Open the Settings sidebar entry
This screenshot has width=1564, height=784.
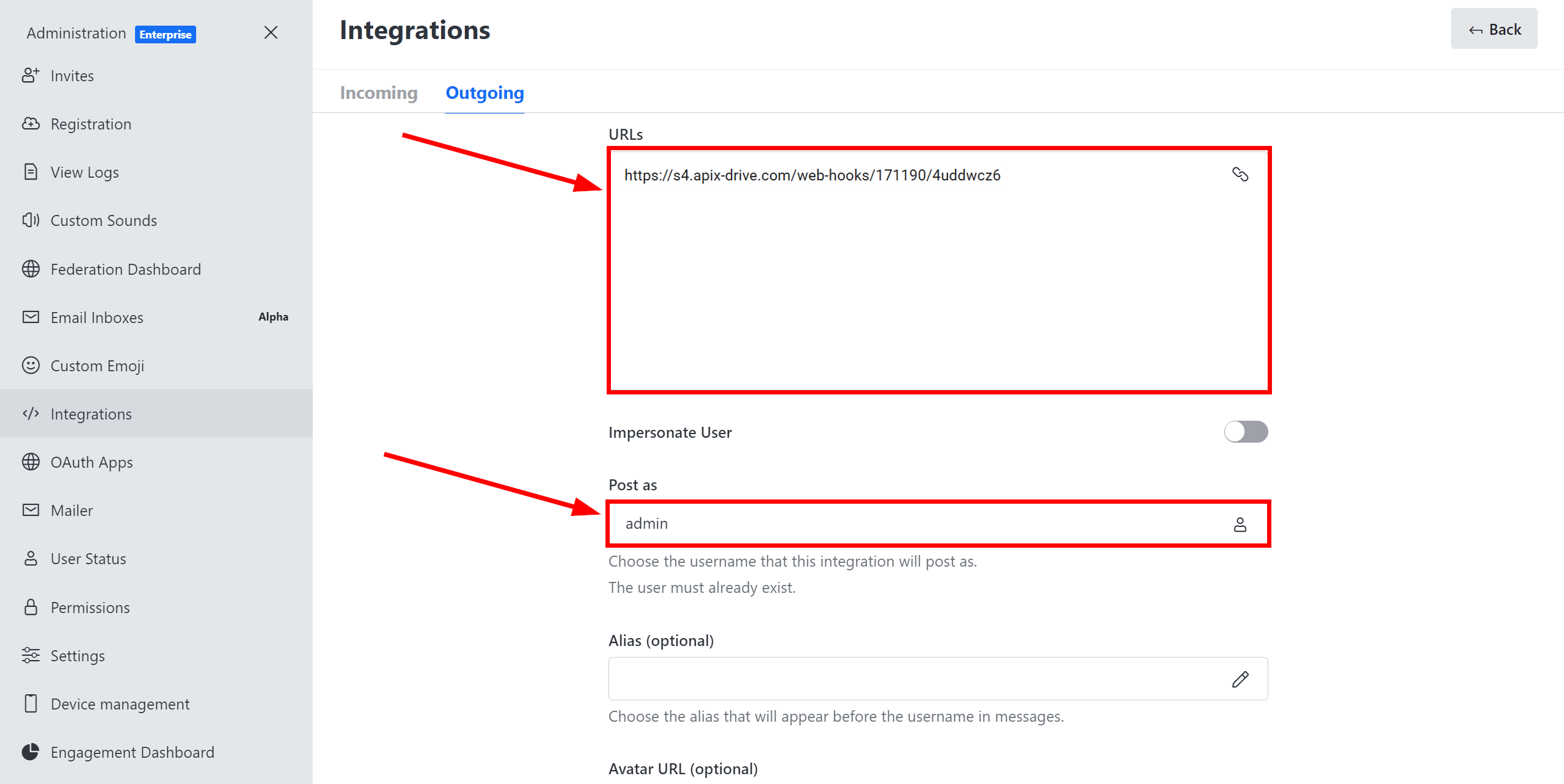156,656
